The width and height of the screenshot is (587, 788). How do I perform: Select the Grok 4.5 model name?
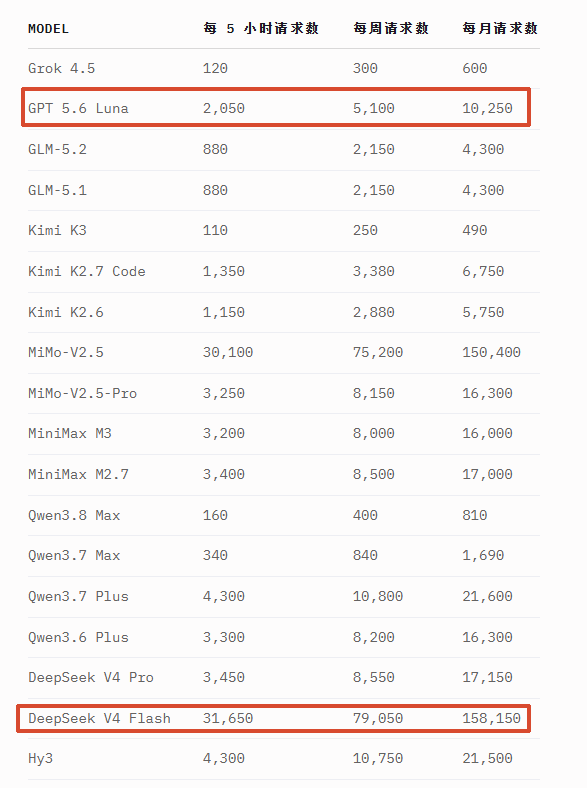(x=61, y=68)
